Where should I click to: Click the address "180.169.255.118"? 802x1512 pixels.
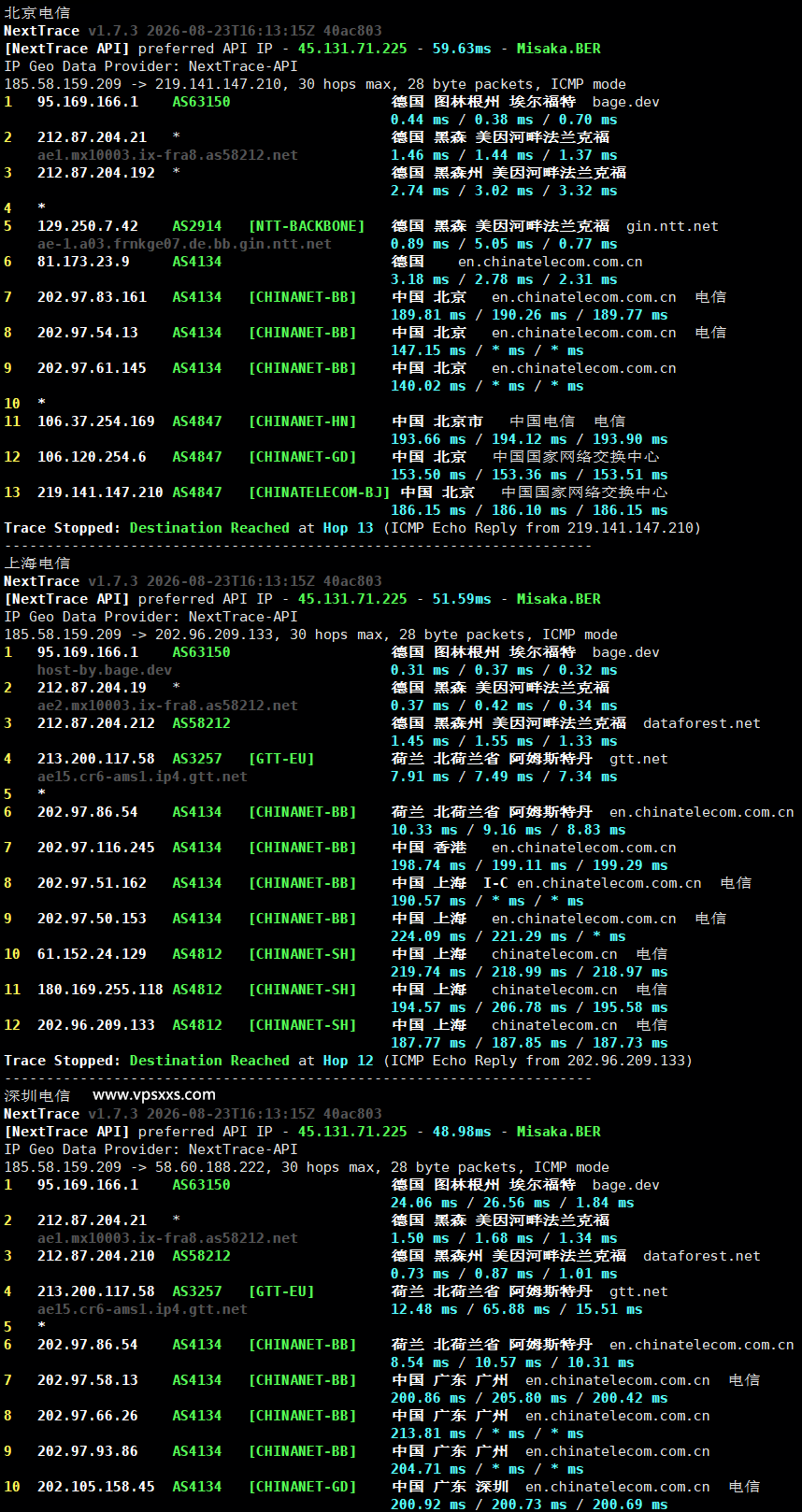pos(100,990)
